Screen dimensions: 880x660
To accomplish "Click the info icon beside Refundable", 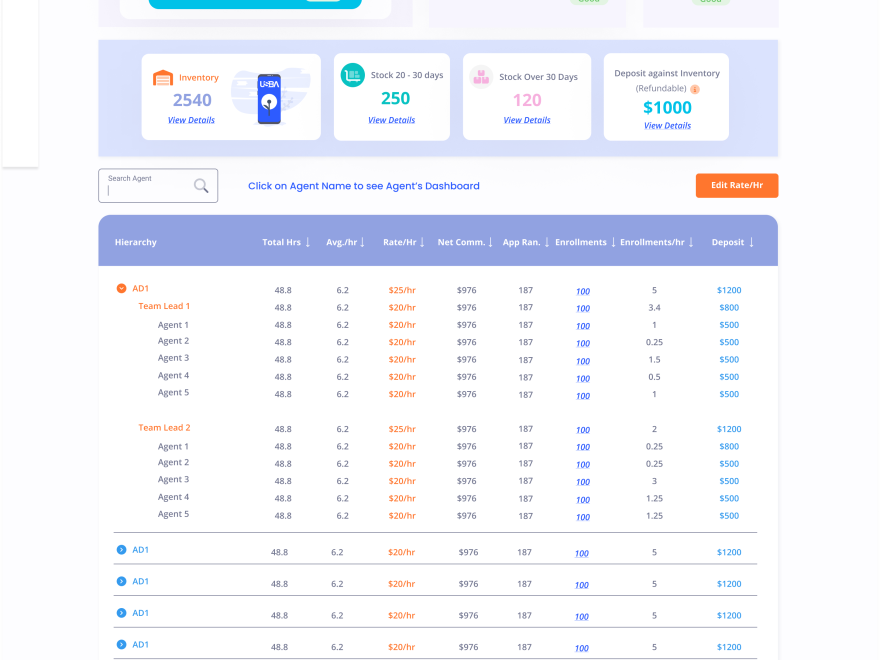I will point(695,89).
